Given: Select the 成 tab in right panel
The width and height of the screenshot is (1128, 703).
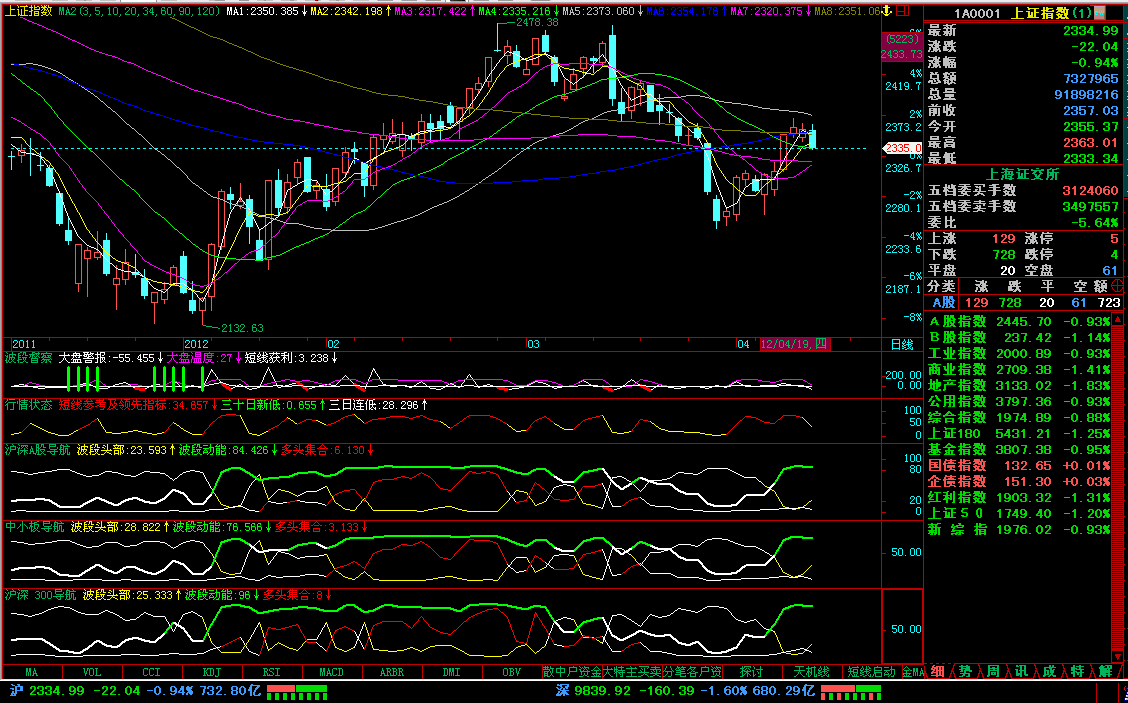Looking at the screenshot, I should [1049, 671].
